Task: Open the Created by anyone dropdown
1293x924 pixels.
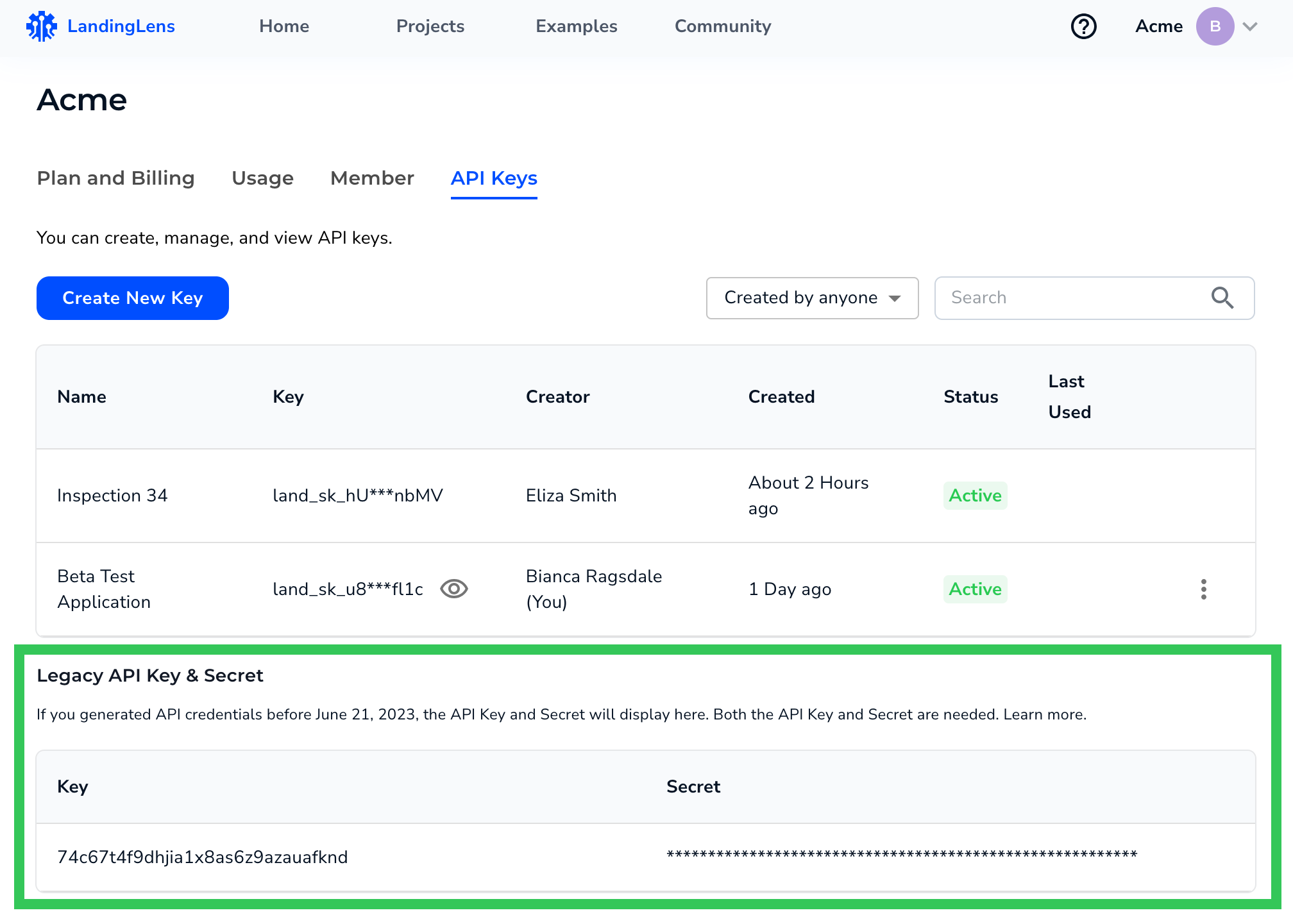Action: pyautogui.click(x=812, y=298)
